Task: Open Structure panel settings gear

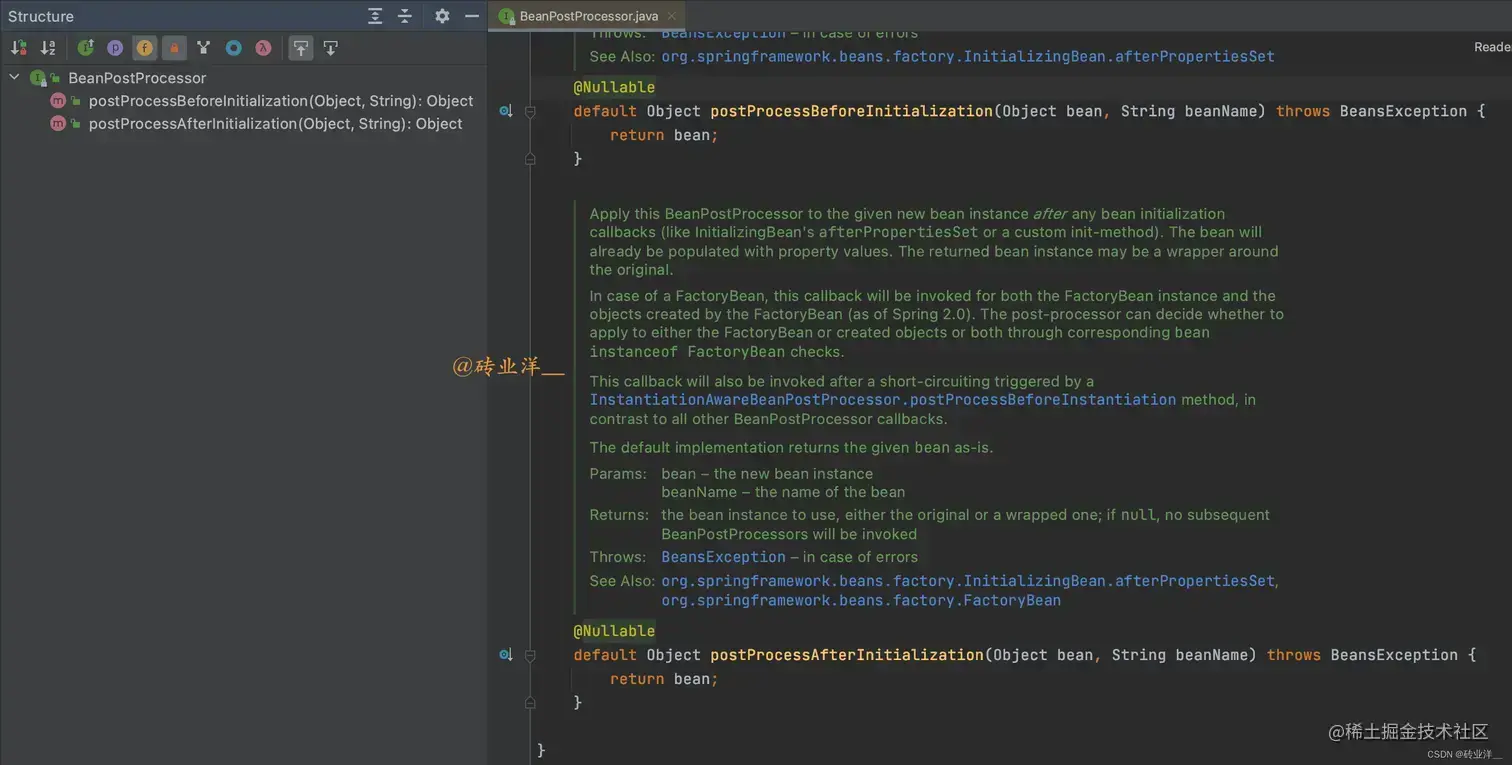Action: coord(442,16)
